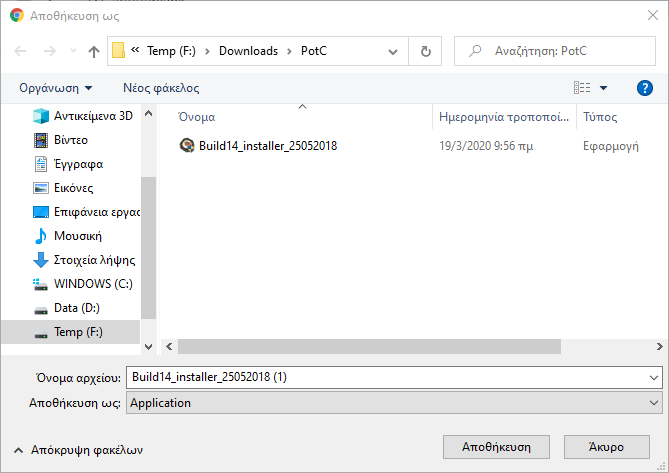Collapse folders with Απόκρυψη φακέλων
The image size is (669, 473).
[79, 450]
